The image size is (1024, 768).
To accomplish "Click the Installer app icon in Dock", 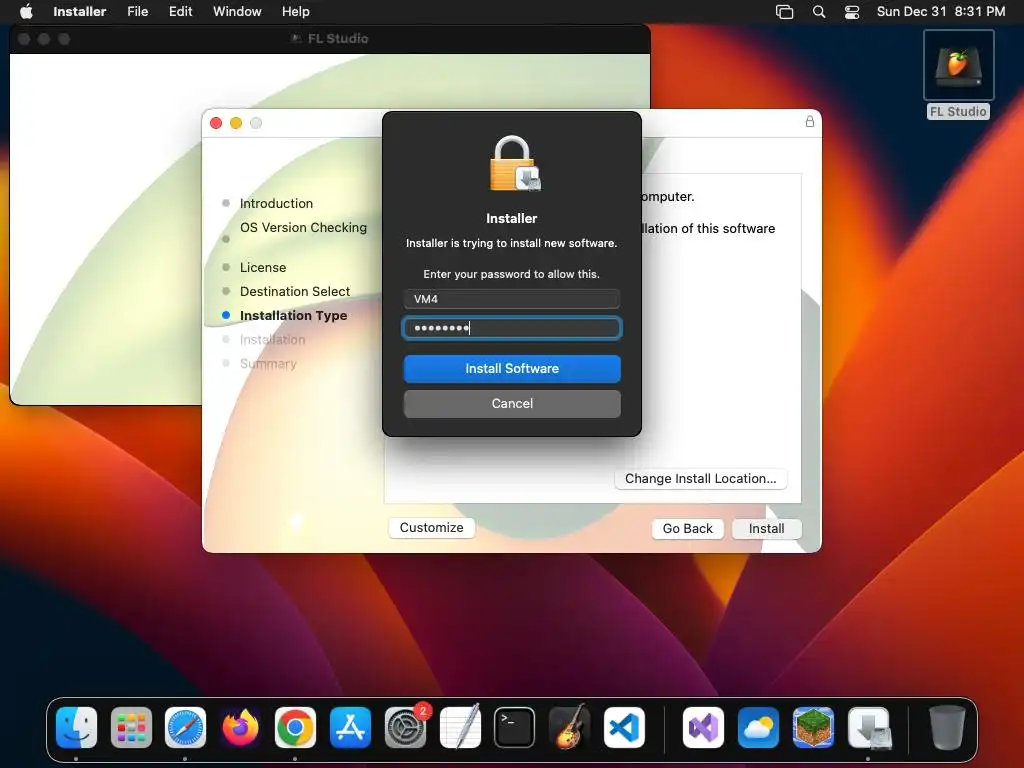I will coord(869,728).
